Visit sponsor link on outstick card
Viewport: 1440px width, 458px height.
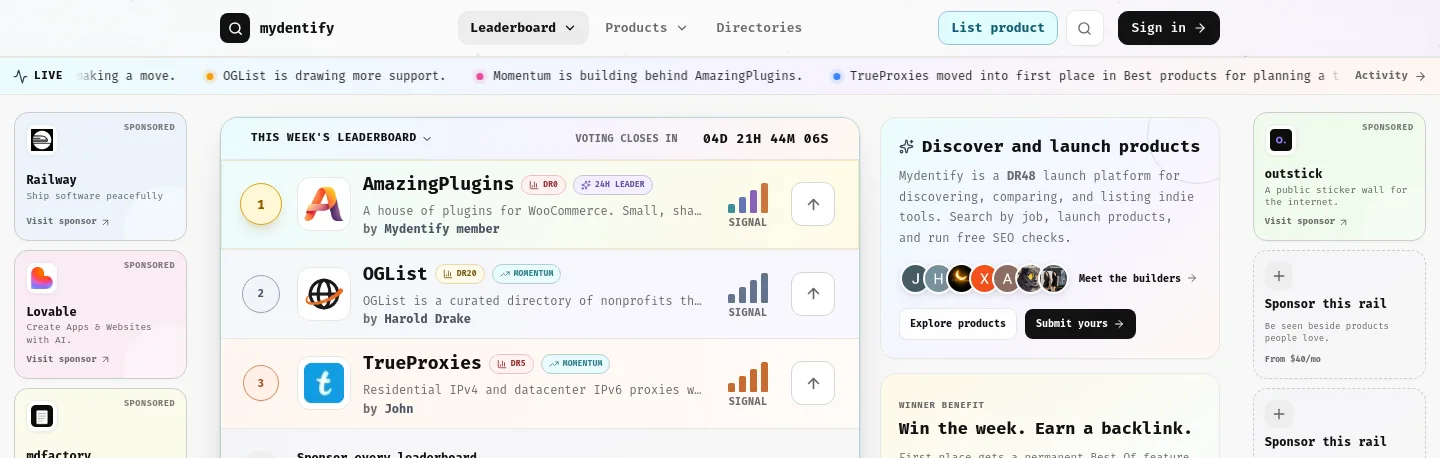(1306, 221)
